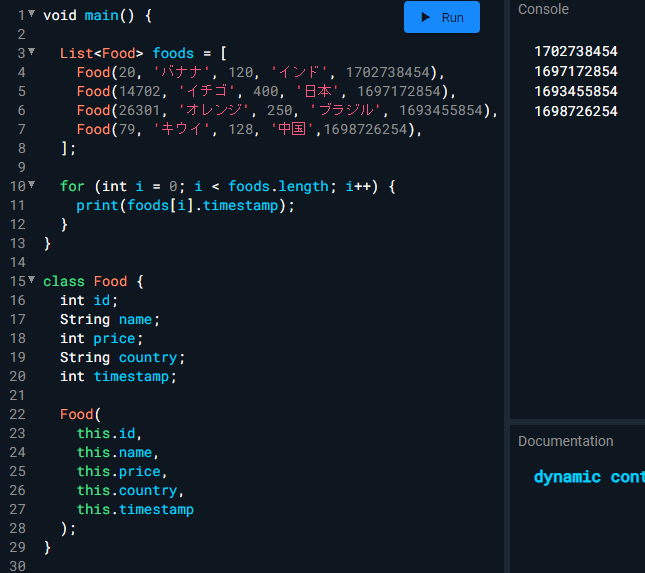Click 'this.price' constructor parameter

[x=118, y=471]
